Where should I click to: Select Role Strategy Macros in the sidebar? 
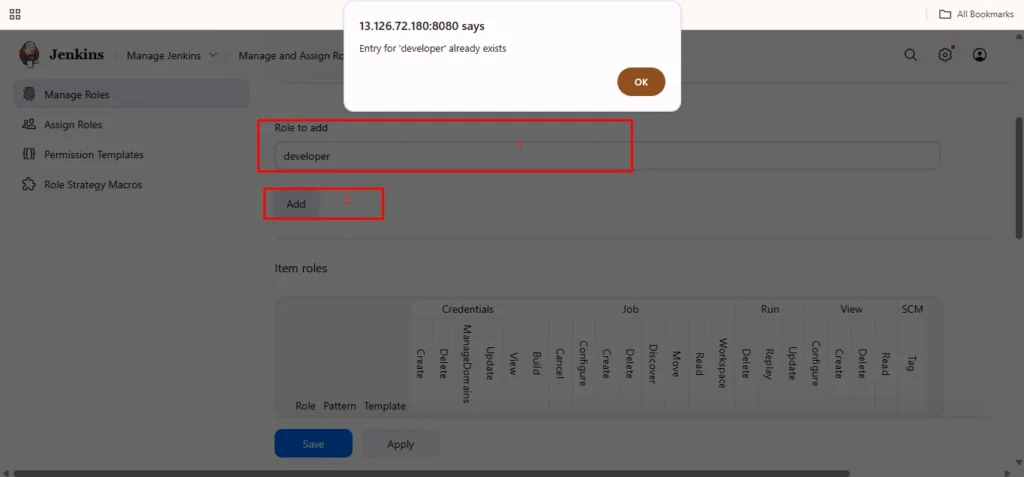tap(92, 185)
